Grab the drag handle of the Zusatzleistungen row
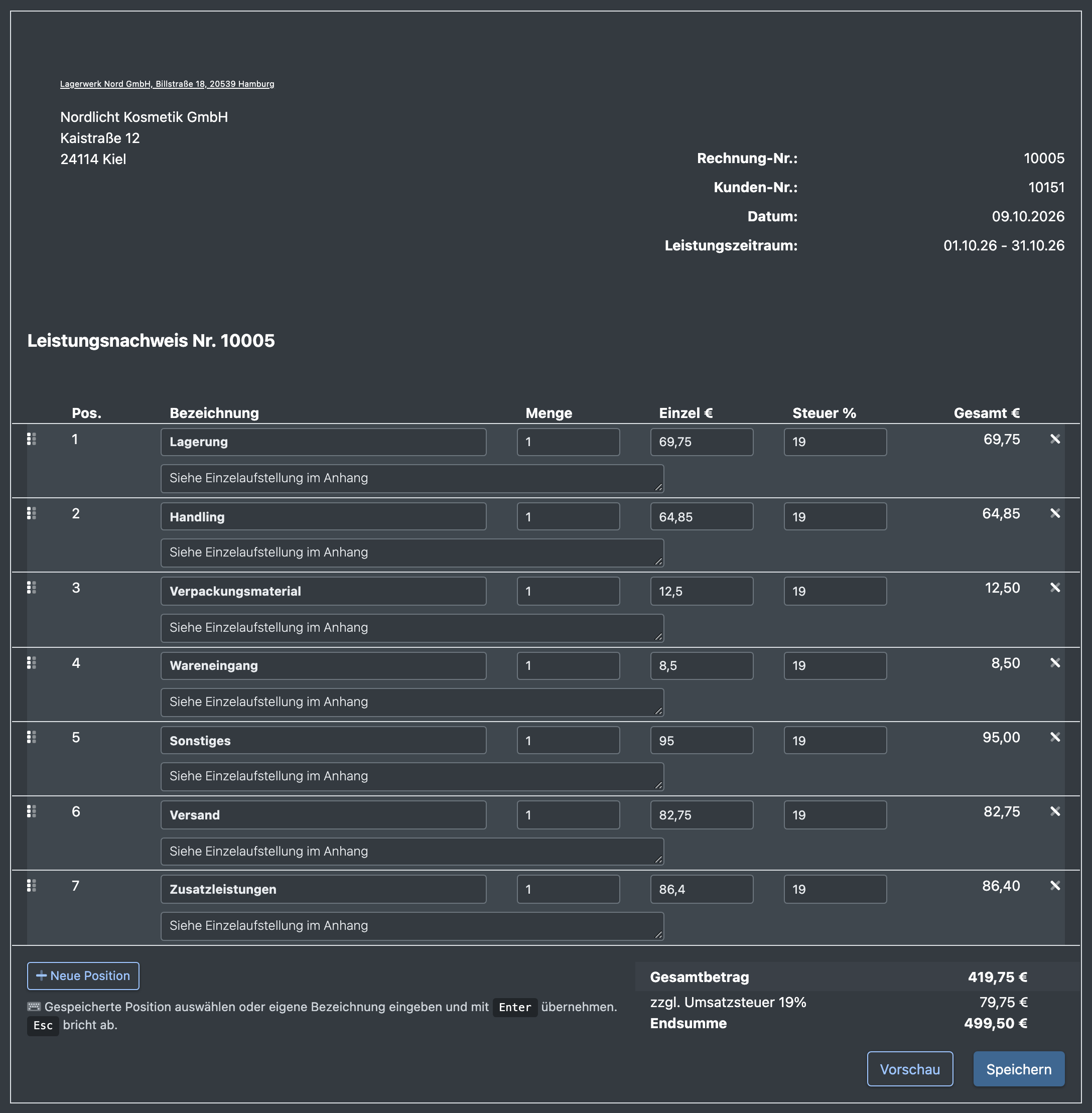 (x=32, y=886)
